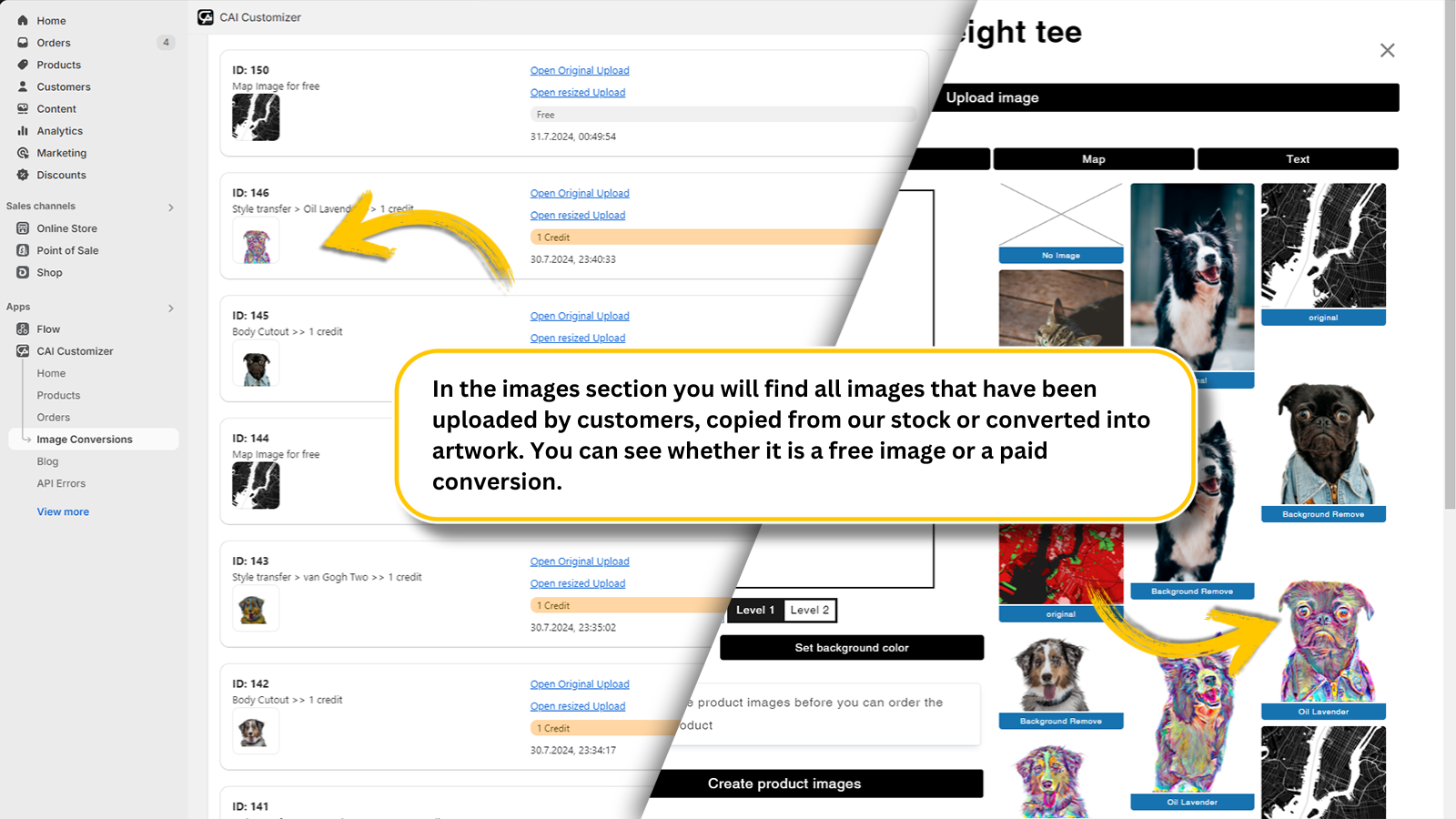This screenshot has height=819, width=1456.
Task: Click the CAI Customizer logo in page header
Action: pos(206,17)
